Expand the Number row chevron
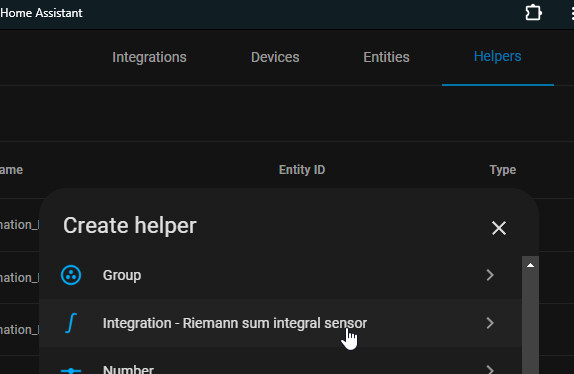Image resolution: width=574 pixels, height=374 pixels. [490, 369]
